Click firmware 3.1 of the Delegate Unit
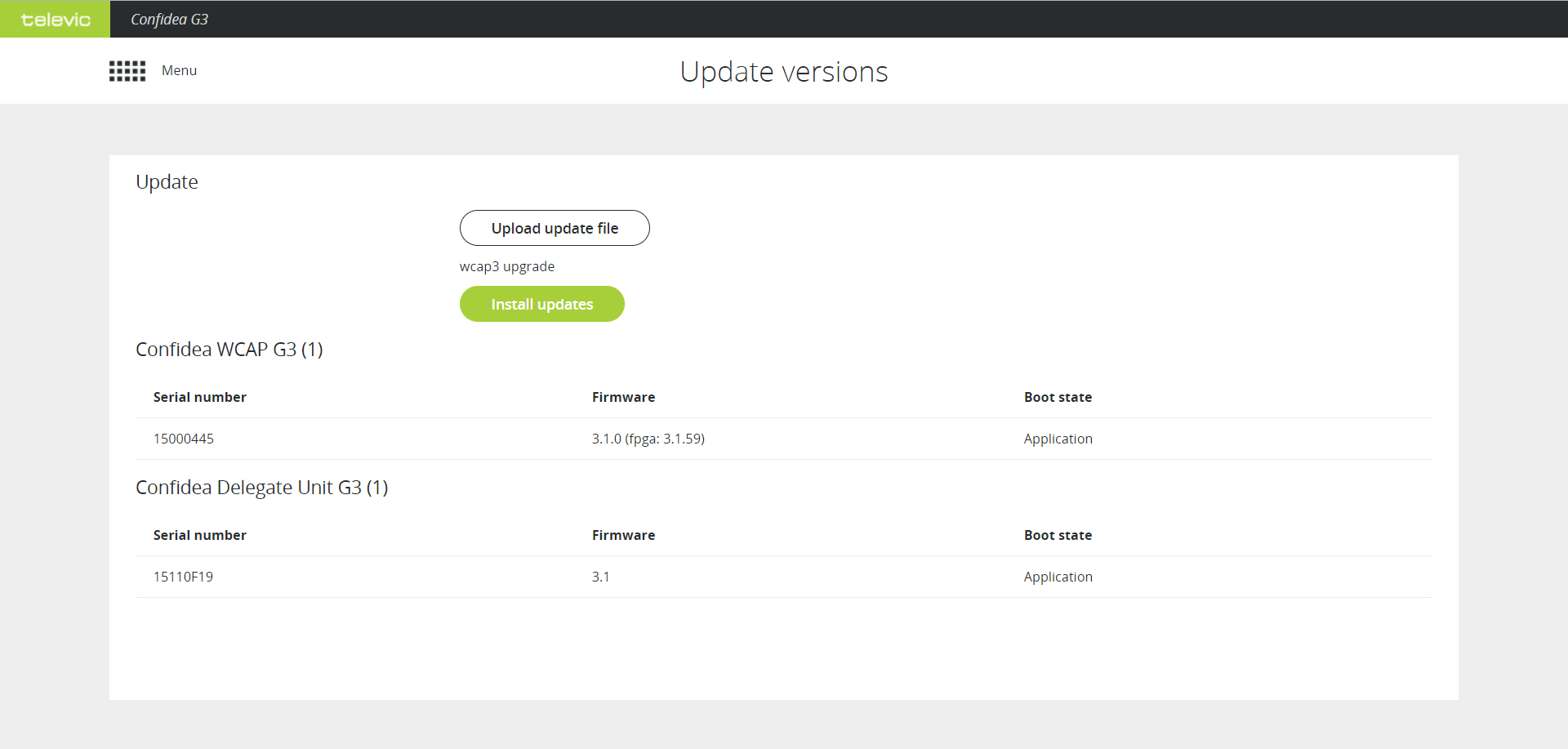The width and height of the screenshot is (1568, 749). (x=600, y=577)
